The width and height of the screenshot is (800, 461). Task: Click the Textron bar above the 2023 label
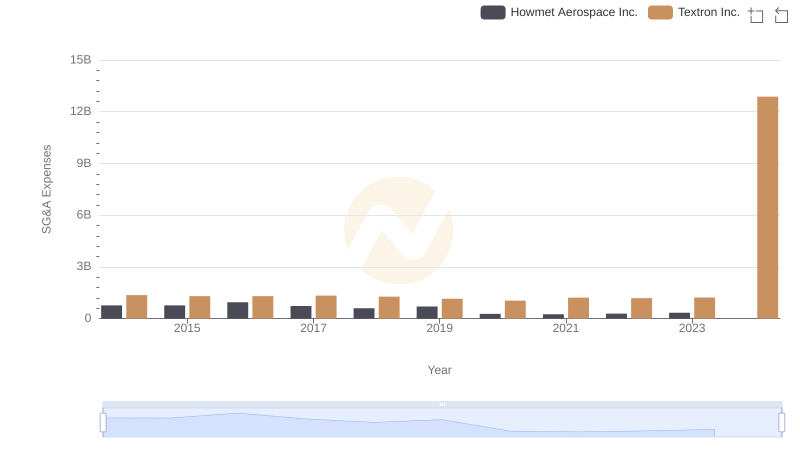704,308
